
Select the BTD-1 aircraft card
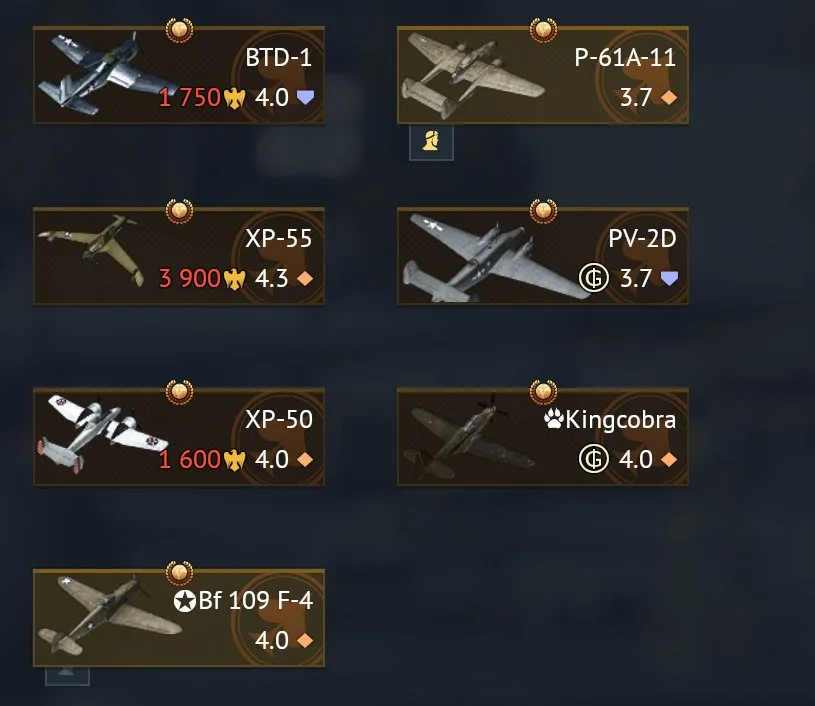(179, 75)
